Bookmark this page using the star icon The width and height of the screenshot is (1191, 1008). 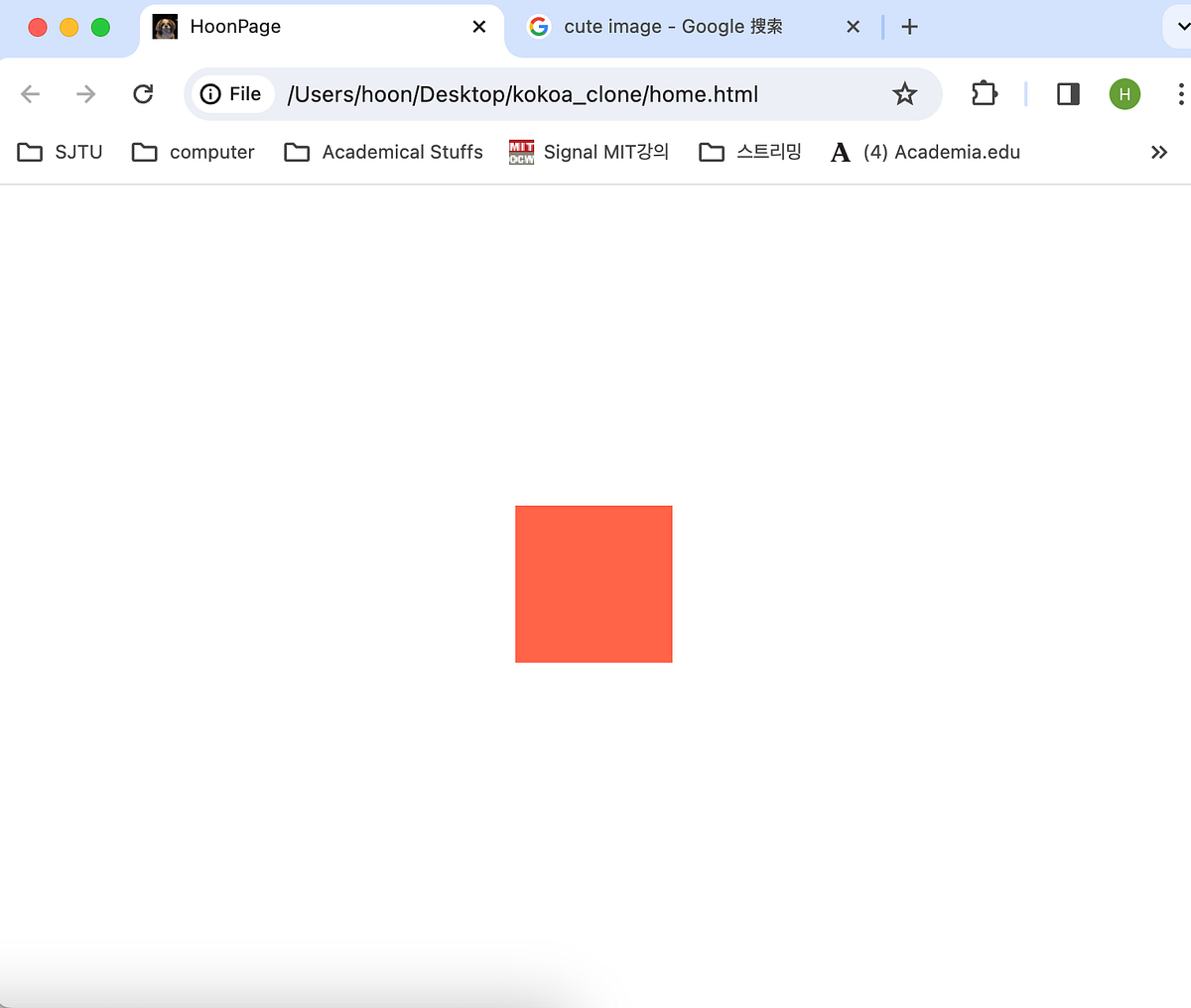click(904, 93)
